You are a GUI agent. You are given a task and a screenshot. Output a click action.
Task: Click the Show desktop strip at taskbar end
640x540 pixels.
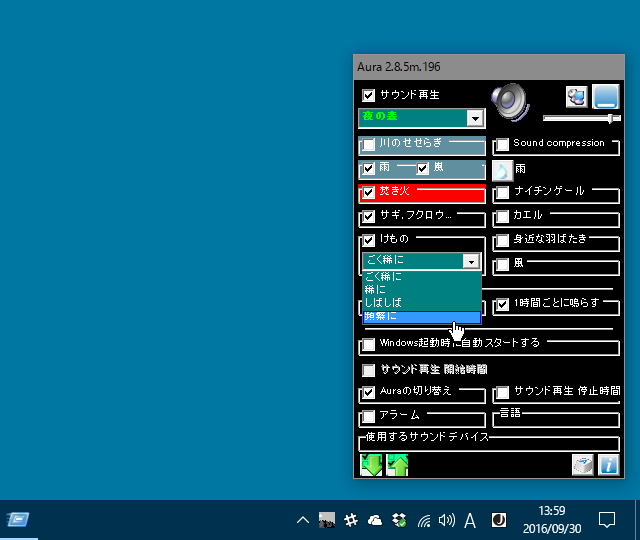coord(637,520)
